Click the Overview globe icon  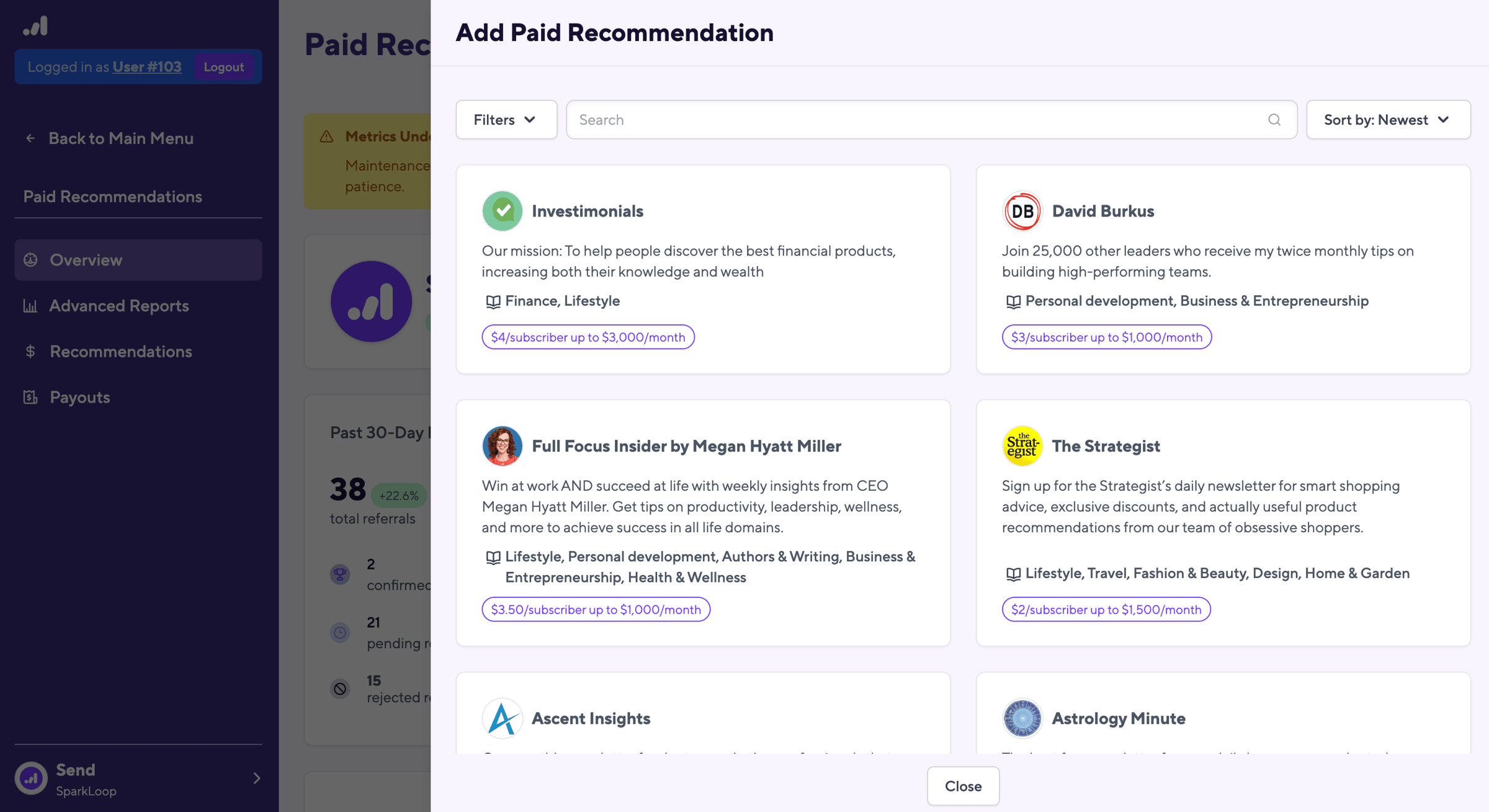coord(30,260)
